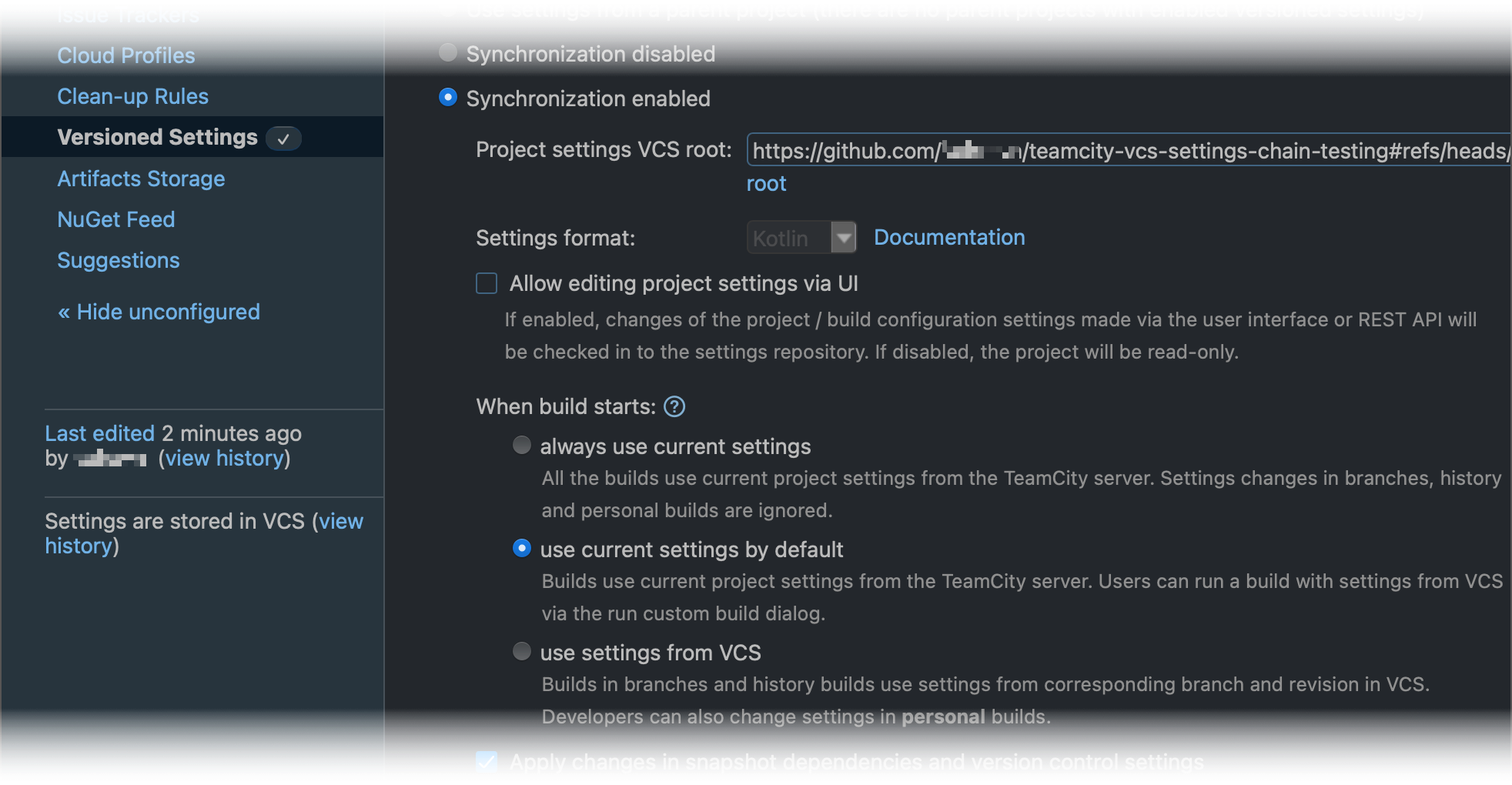Select the Synchronization disabled option
Image resolution: width=1512 pixels, height=785 pixels.
[x=447, y=53]
